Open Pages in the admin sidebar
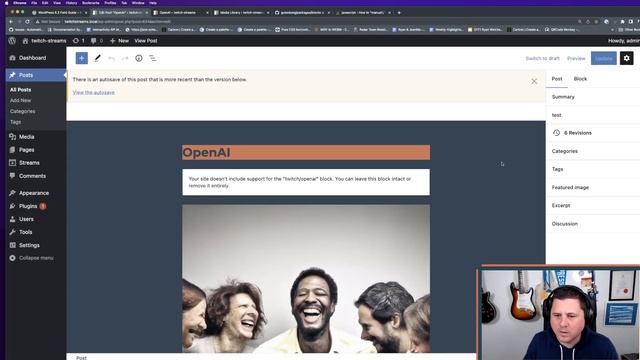 click(x=27, y=150)
